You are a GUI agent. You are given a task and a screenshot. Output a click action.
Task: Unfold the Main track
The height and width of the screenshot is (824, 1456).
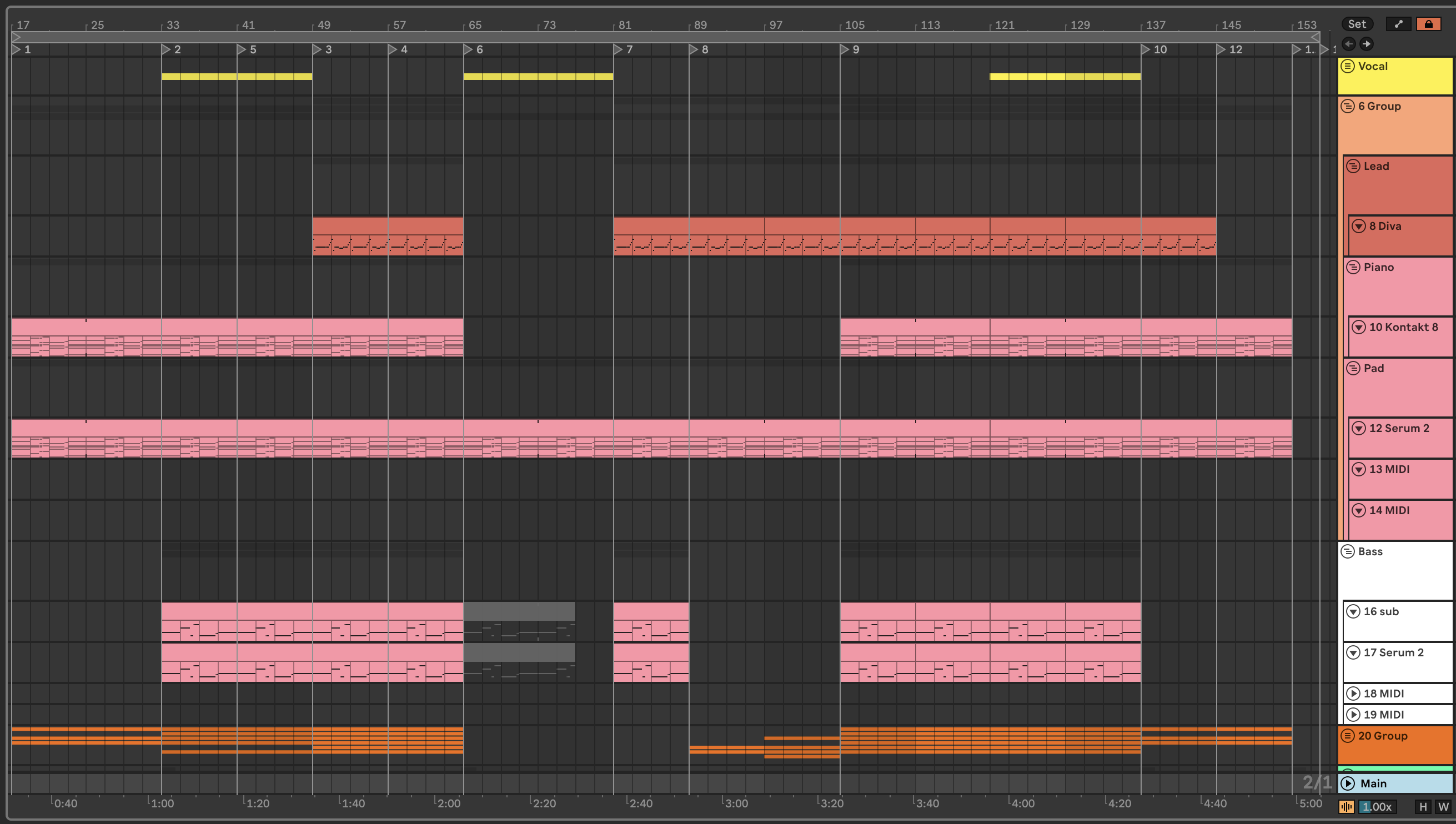(1348, 783)
